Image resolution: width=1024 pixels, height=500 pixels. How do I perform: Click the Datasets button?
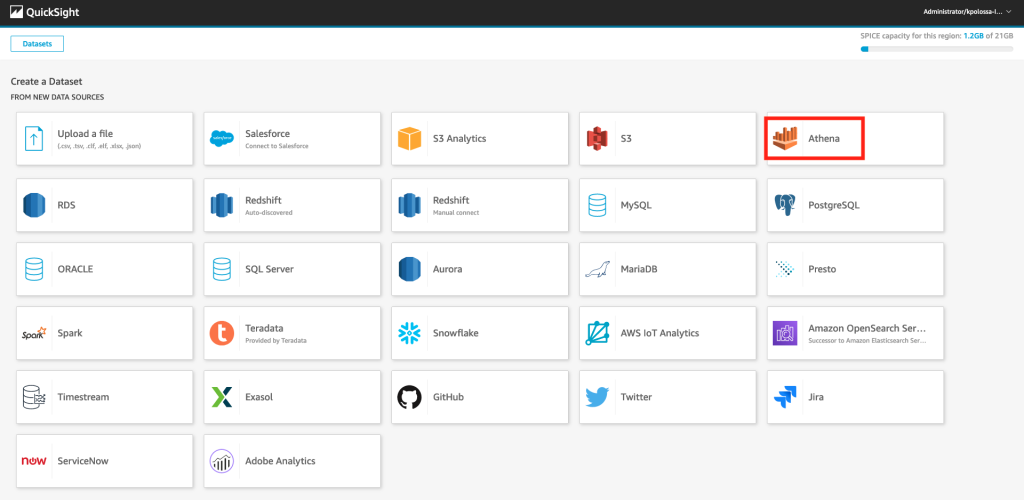37,44
